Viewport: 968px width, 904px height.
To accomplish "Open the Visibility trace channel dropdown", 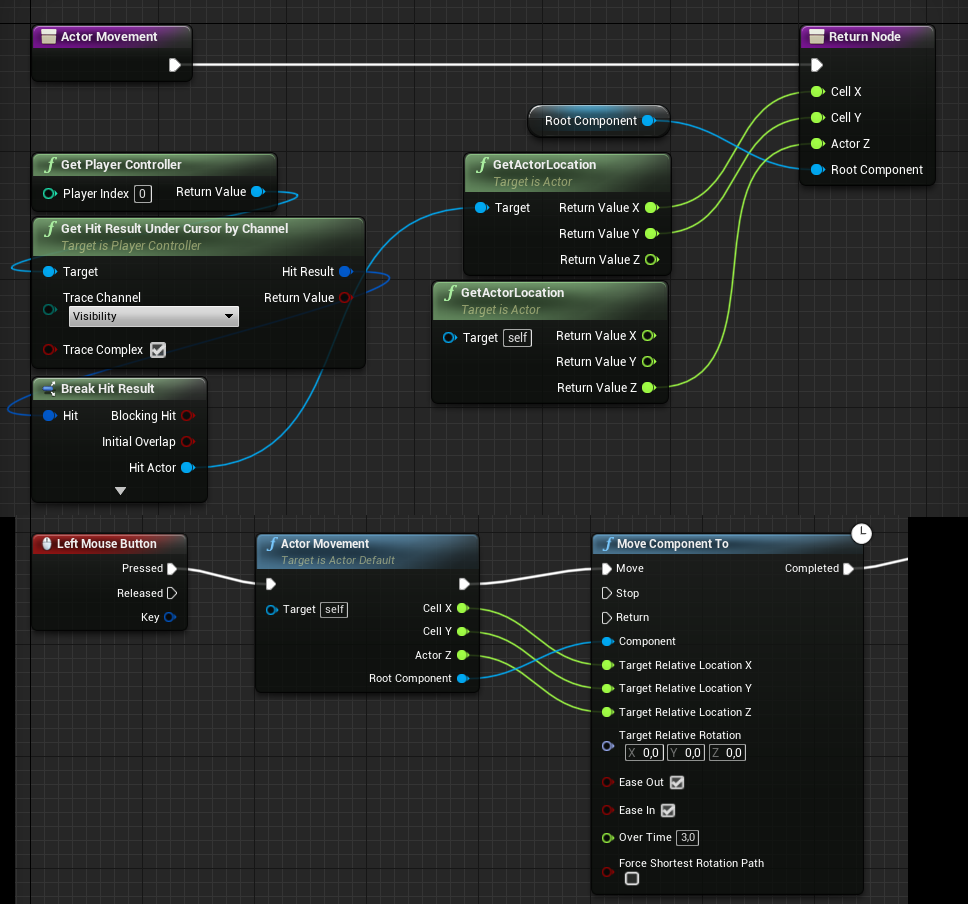I will (x=154, y=316).
